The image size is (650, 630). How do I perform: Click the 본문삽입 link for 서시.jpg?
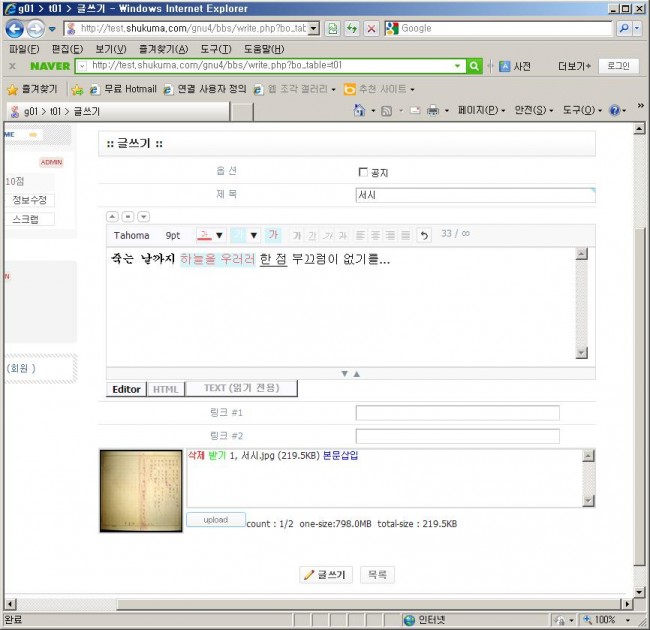(340, 456)
